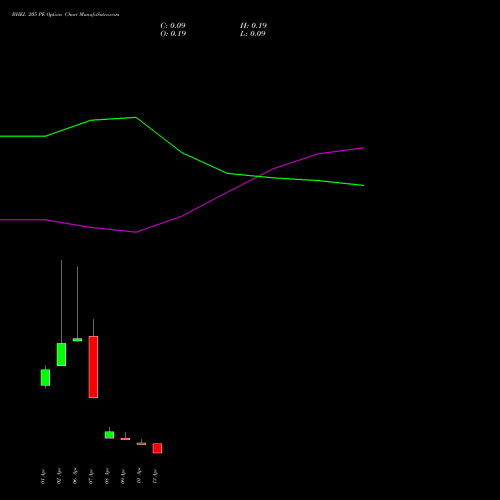Click the high value H: 0.19
The height and width of the screenshot is (500, 500).
coord(253,26)
